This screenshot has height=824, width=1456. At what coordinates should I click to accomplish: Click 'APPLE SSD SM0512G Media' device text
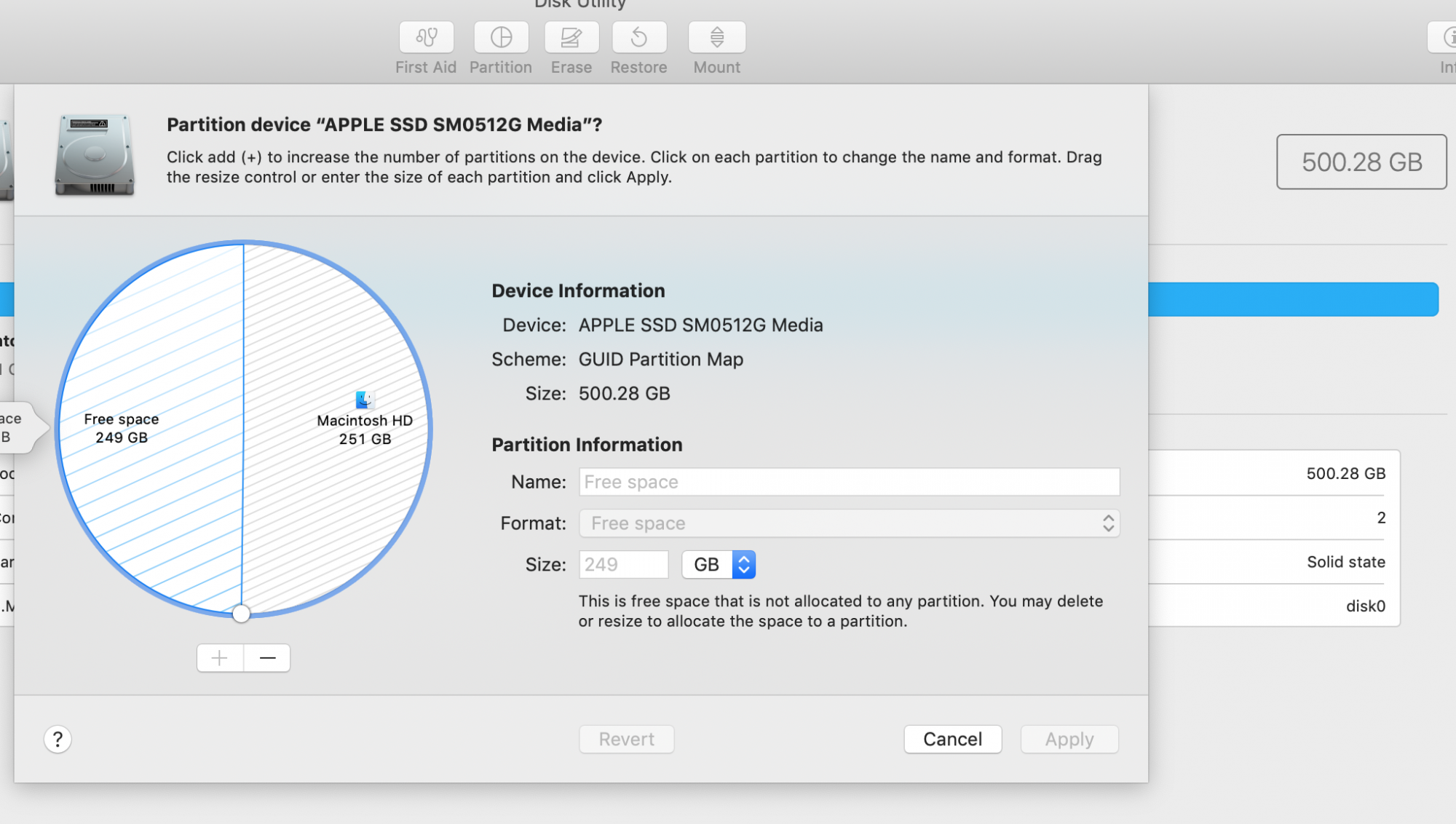coord(701,325)
